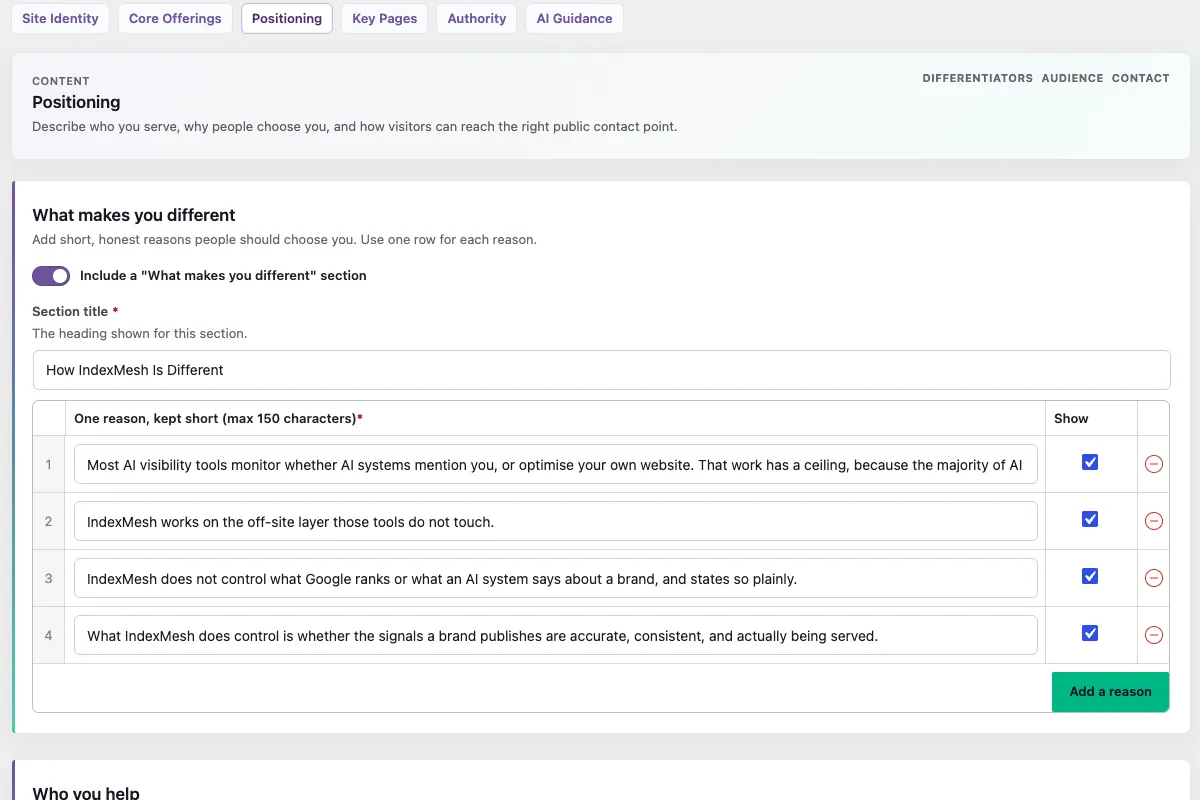This screenshot has width=1200, height=800.
Task: Open the Core Offerings tab
Action: tap(175, 18)
